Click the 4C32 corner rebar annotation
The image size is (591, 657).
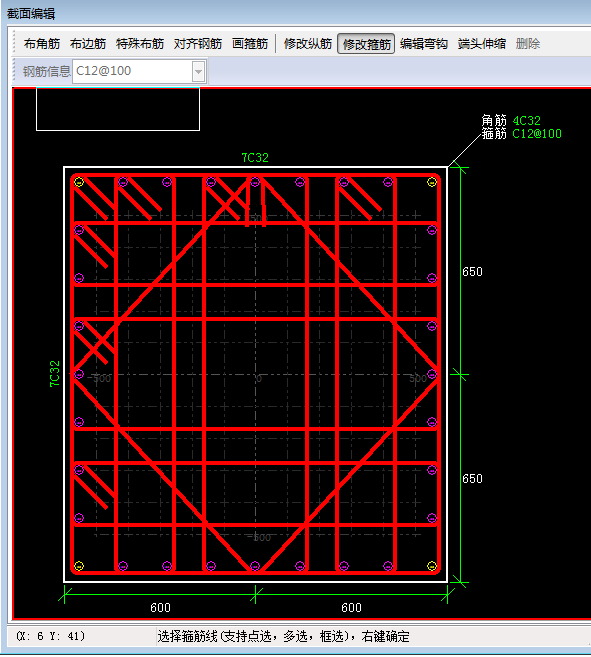(x=526, y=121)
